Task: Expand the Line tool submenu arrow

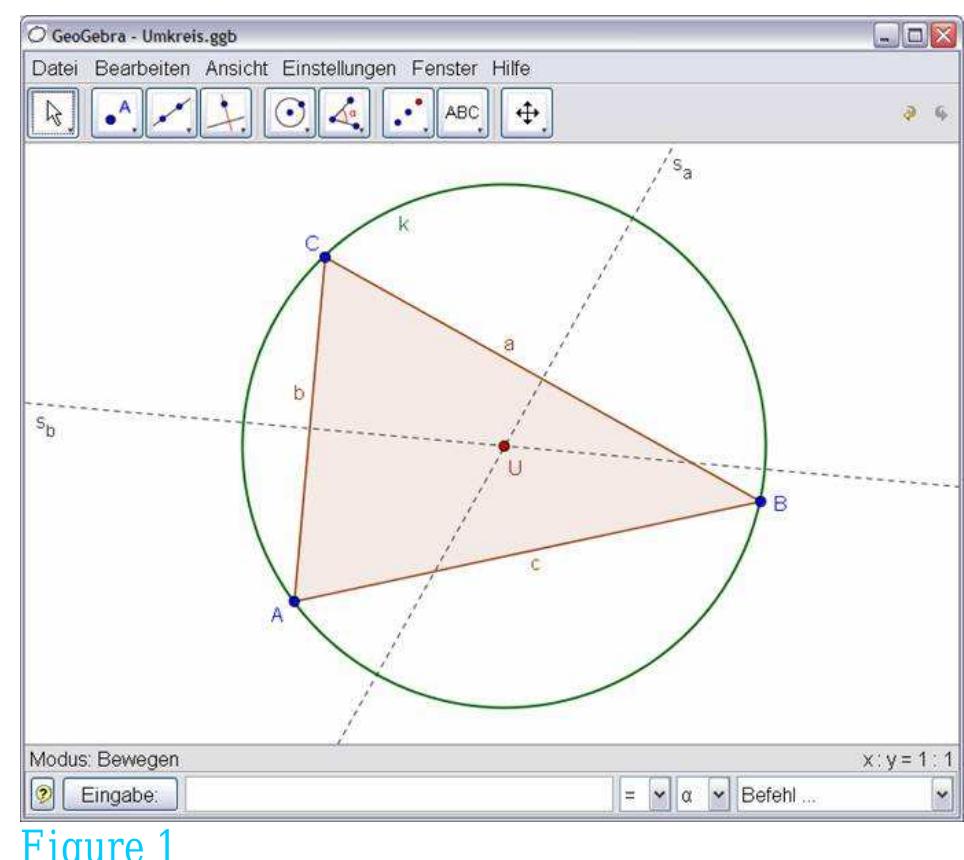Action: [189, 130]
